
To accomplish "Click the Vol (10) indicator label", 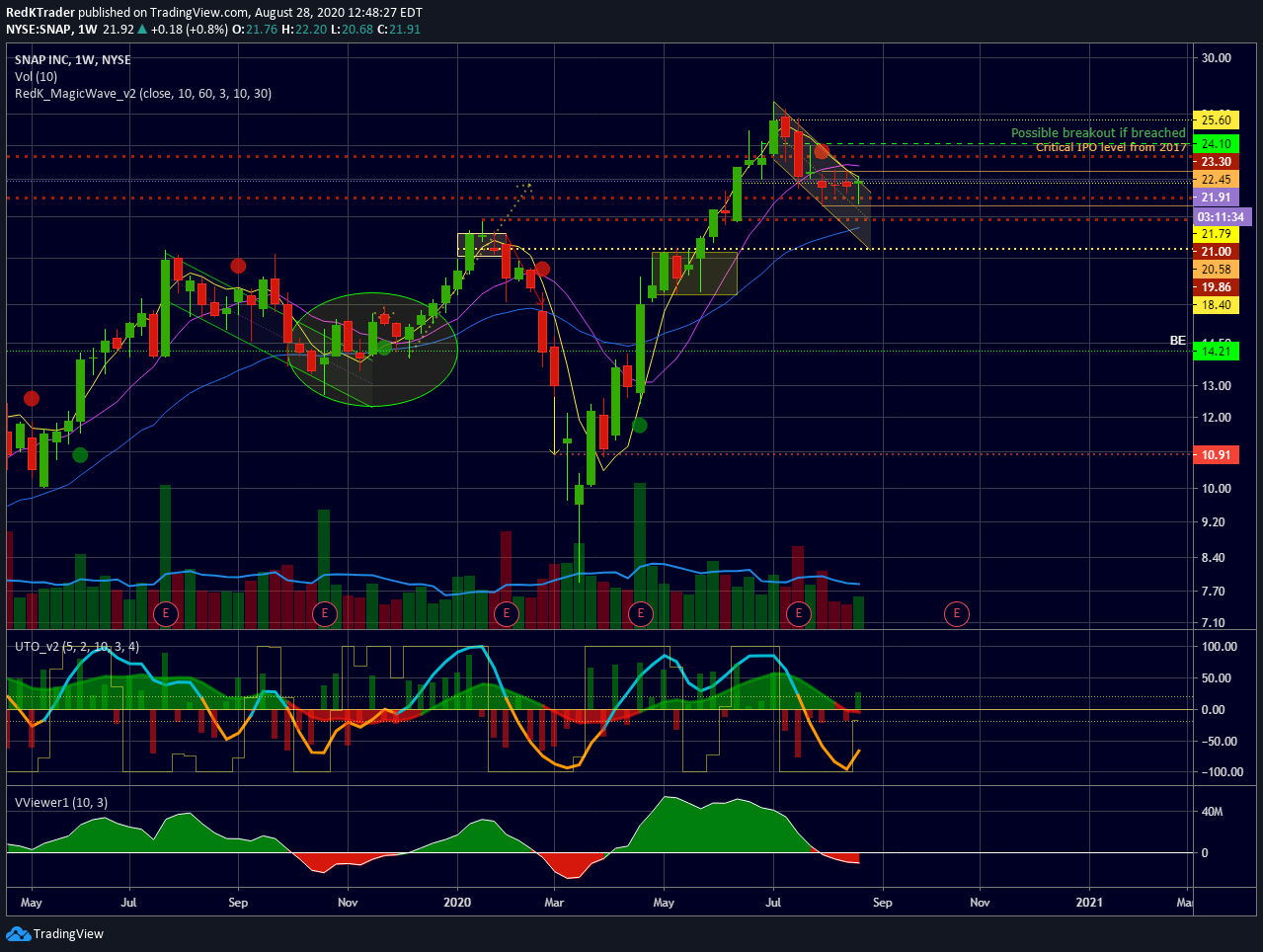I will point(37,77).
